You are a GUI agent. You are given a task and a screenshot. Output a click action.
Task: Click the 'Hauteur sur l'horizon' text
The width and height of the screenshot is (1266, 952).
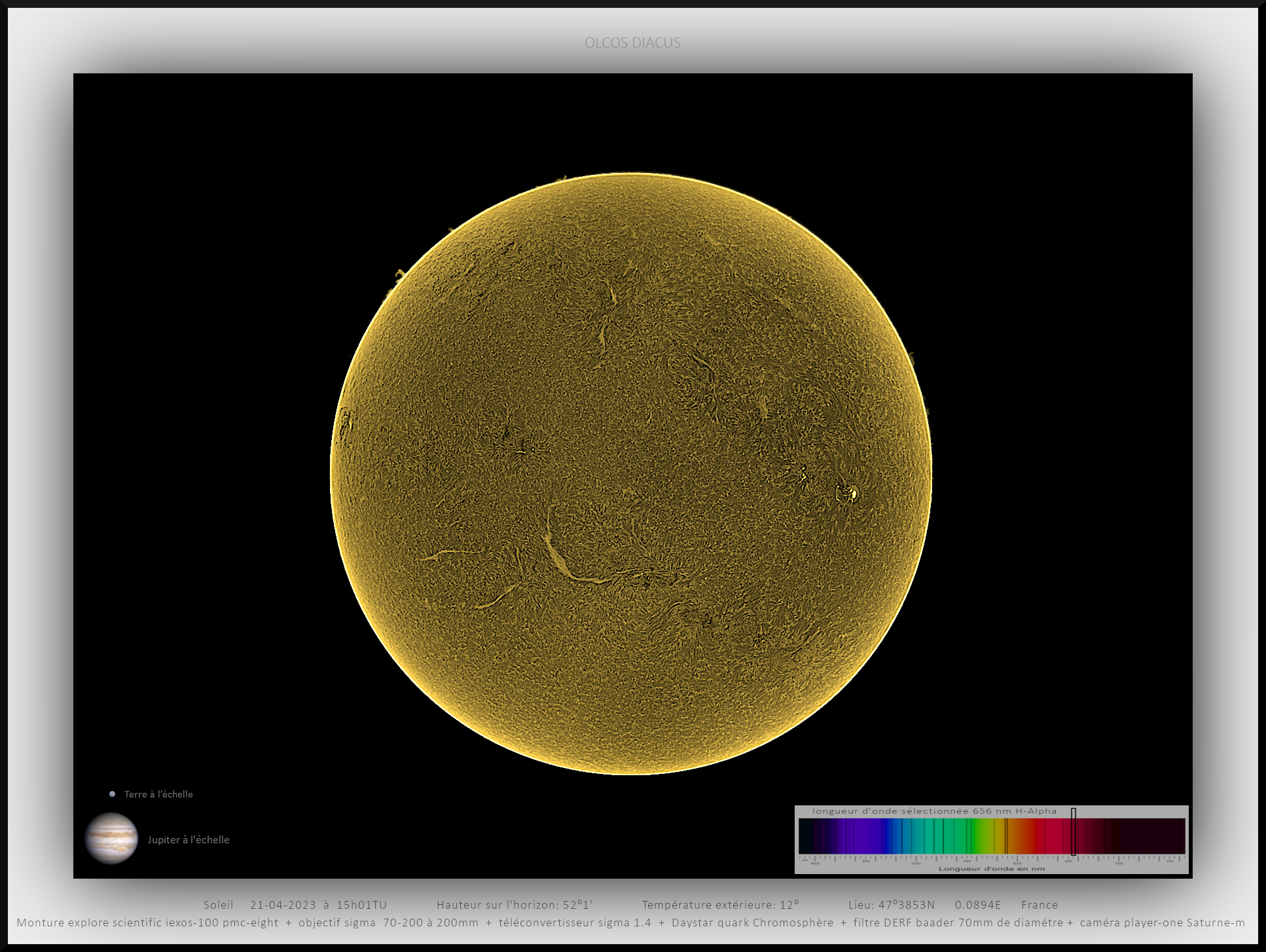[515, 905]
